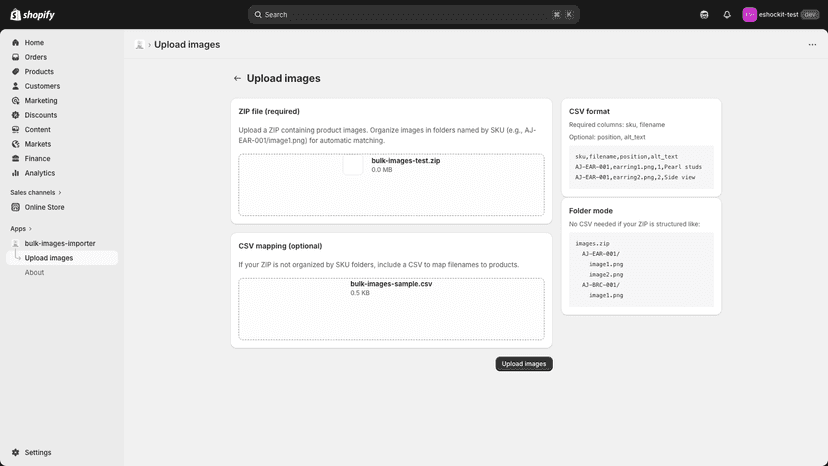Screen dimensions: 828x466
Task: Click the Products tag icon
Action: (15, 71)
